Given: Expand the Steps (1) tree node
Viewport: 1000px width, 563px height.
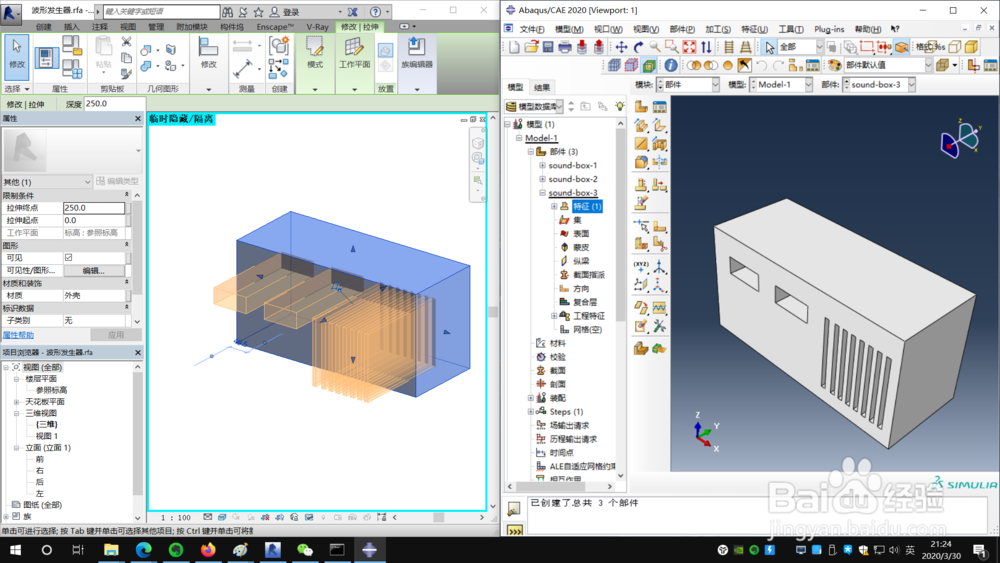Looking at the screenshot, I should 531,412.
